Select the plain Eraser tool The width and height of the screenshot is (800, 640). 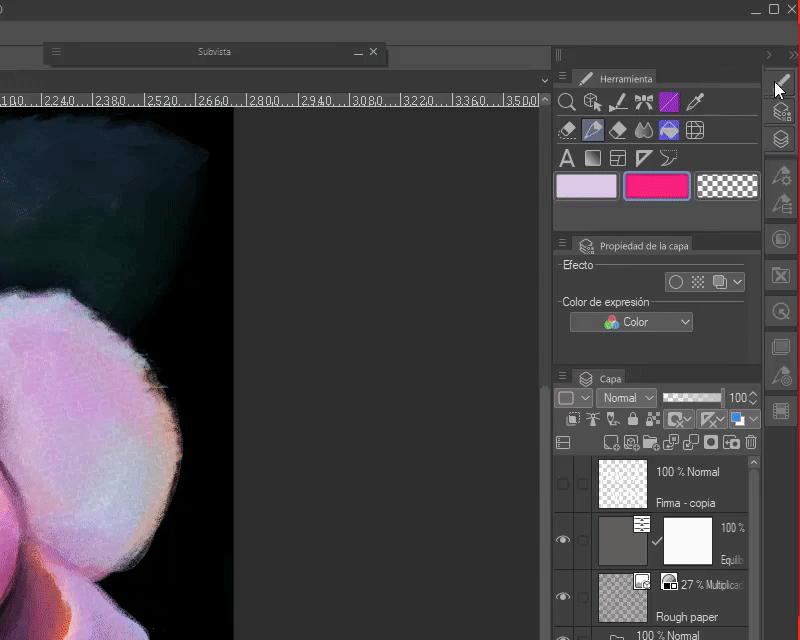tap(618, 130)
